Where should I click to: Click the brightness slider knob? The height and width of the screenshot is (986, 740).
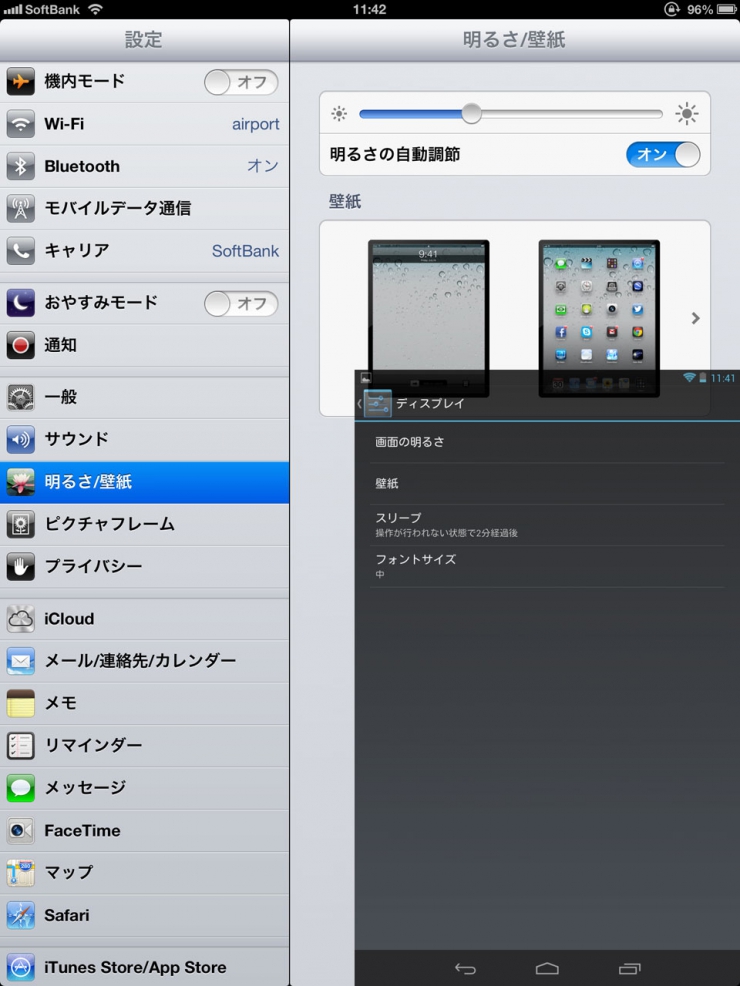coord(472,114)
